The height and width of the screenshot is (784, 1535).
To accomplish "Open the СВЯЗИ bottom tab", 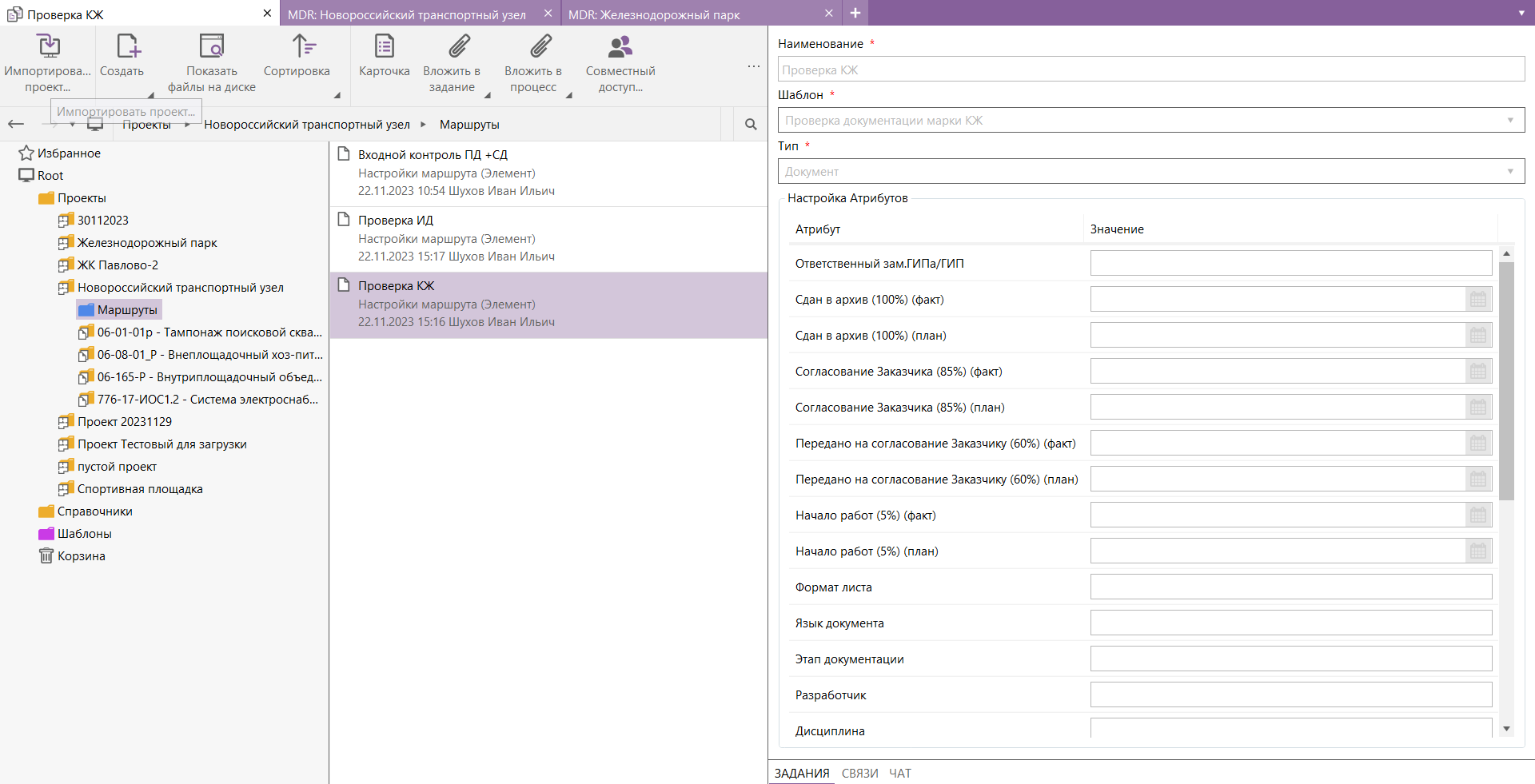I will (860, 774).
